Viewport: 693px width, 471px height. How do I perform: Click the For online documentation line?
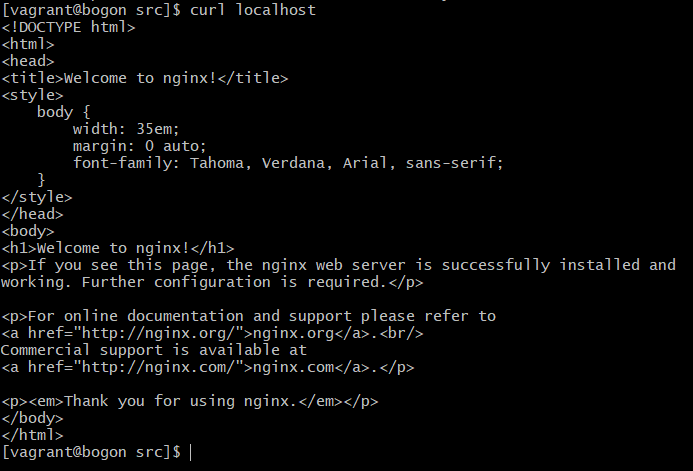(x=249, y=316)
